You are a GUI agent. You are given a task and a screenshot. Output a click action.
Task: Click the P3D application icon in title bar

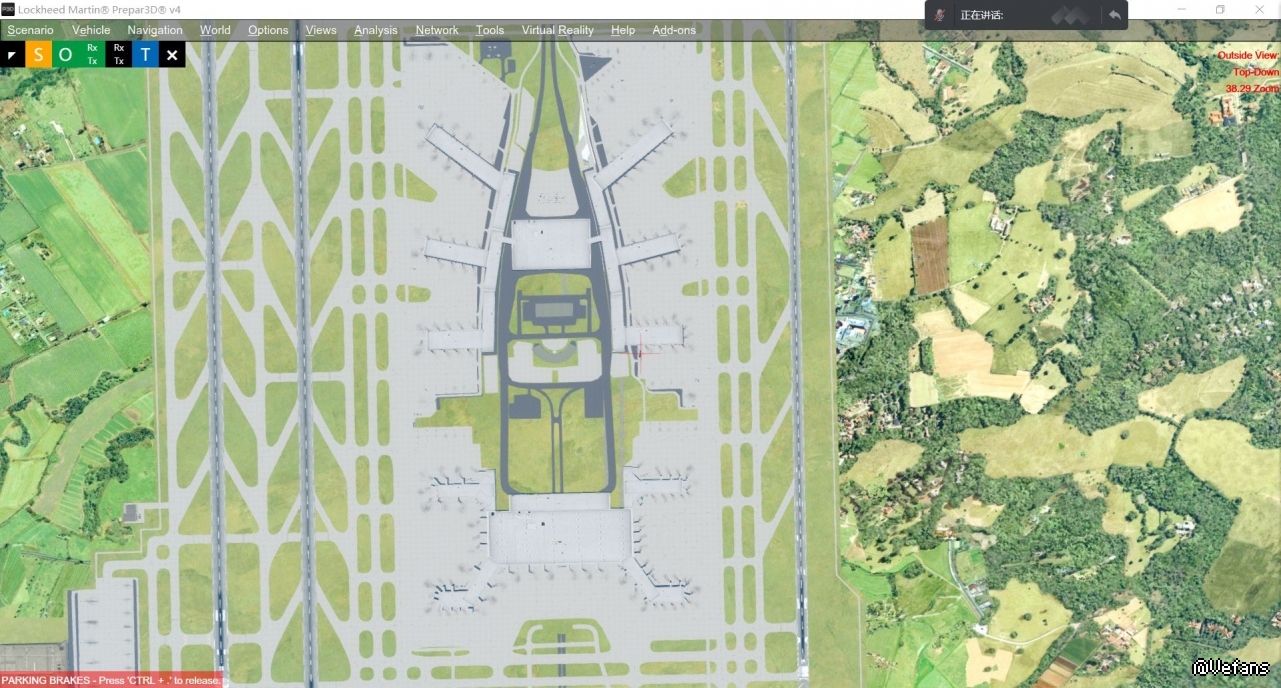[x=8, y=9]
